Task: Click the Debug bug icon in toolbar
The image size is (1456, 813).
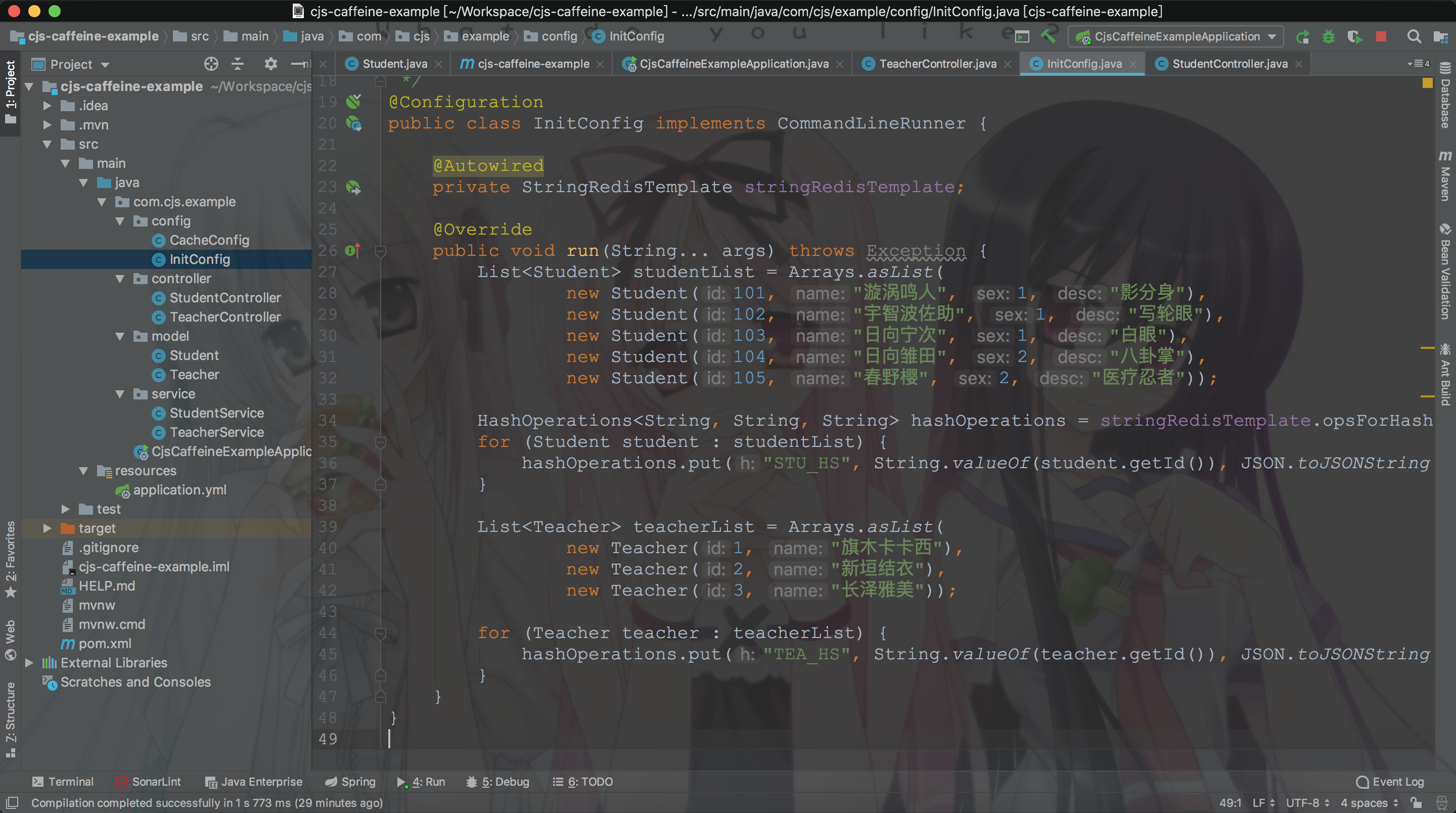Action: coord(1328,37)
